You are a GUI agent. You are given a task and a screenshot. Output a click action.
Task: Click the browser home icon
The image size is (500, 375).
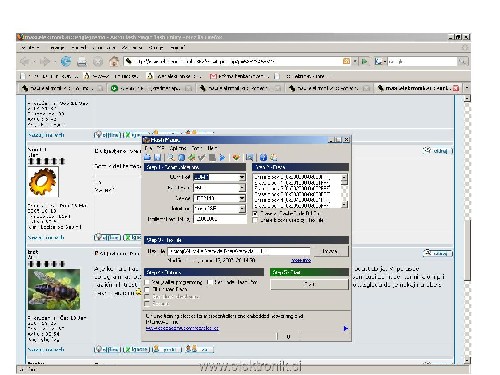click(x=114, y=61)
